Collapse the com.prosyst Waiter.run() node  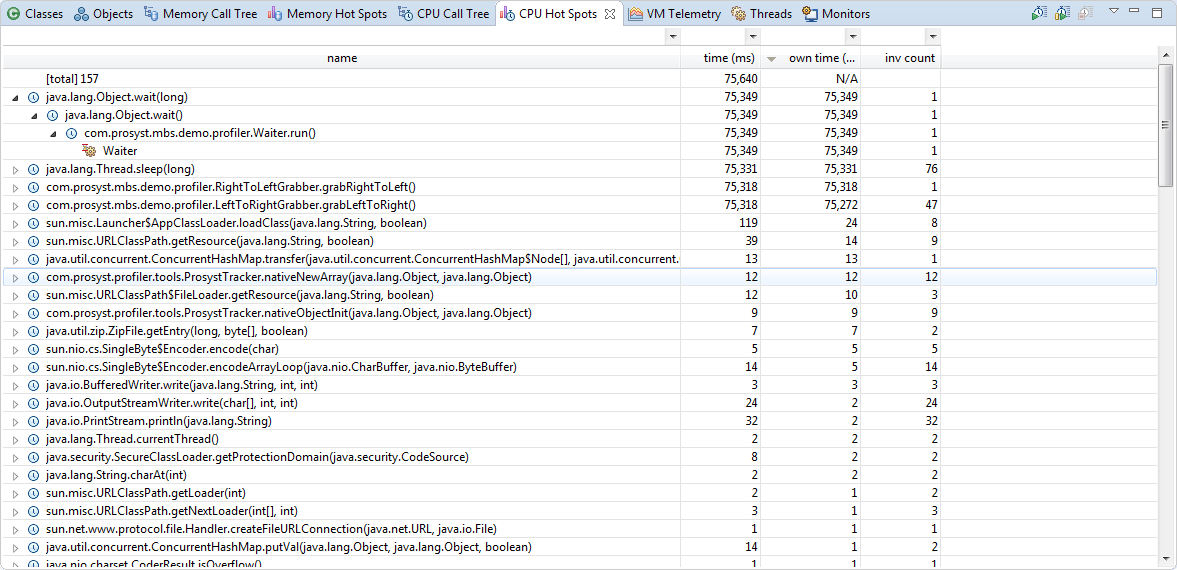coord(53,134)
